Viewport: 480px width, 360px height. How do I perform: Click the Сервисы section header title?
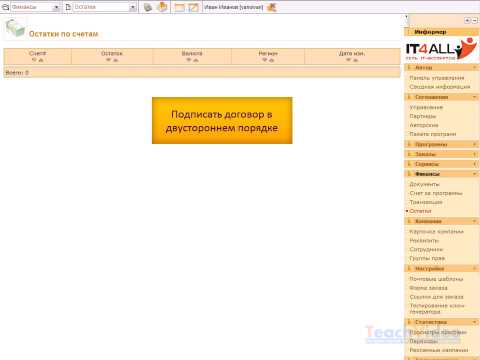[427, 164]
